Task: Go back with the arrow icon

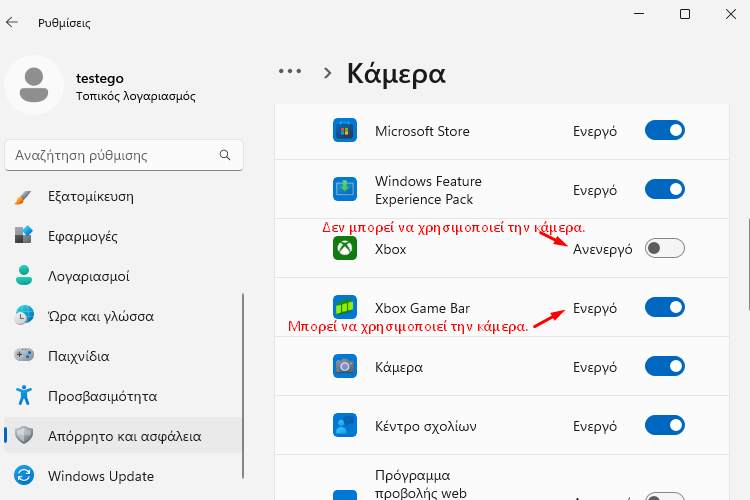Action: (12, 22)
